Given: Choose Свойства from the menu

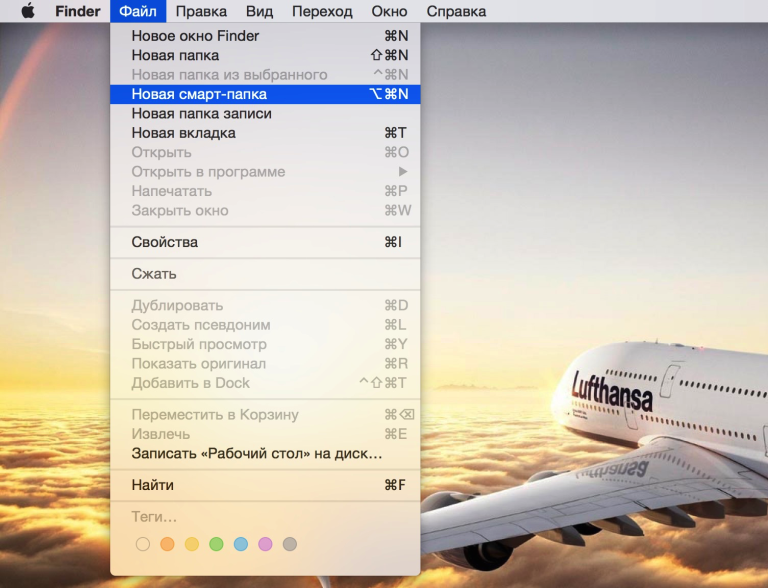Looking at the screenshot, I should click(x=265, y=242).
